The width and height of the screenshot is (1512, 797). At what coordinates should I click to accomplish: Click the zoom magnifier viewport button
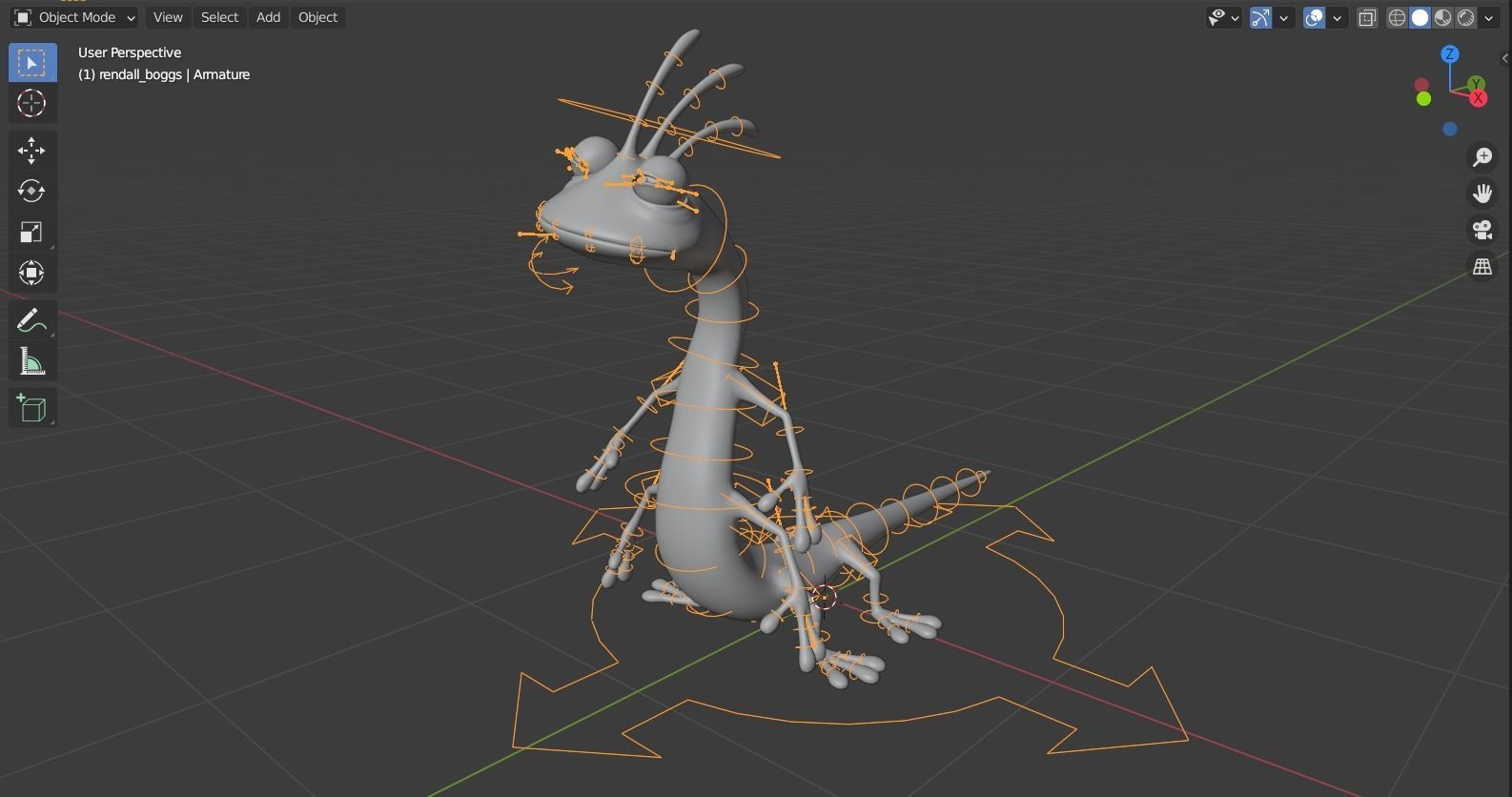[x=1482, y=156]
